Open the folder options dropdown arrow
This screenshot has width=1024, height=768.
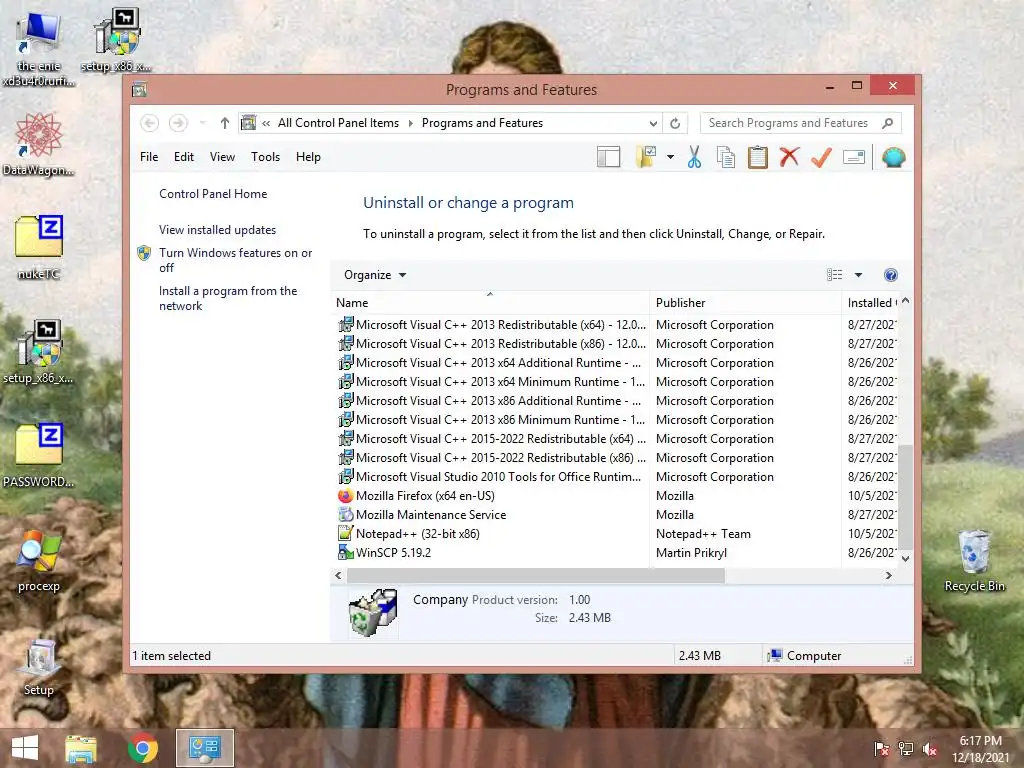click(670, 157)
